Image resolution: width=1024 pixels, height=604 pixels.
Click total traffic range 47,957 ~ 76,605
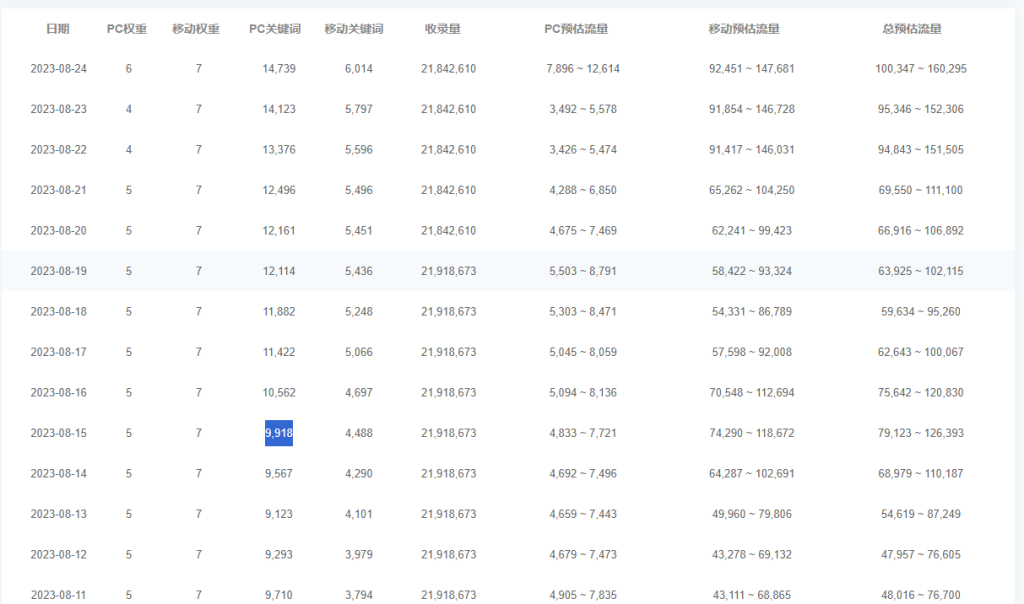(921, 554)
